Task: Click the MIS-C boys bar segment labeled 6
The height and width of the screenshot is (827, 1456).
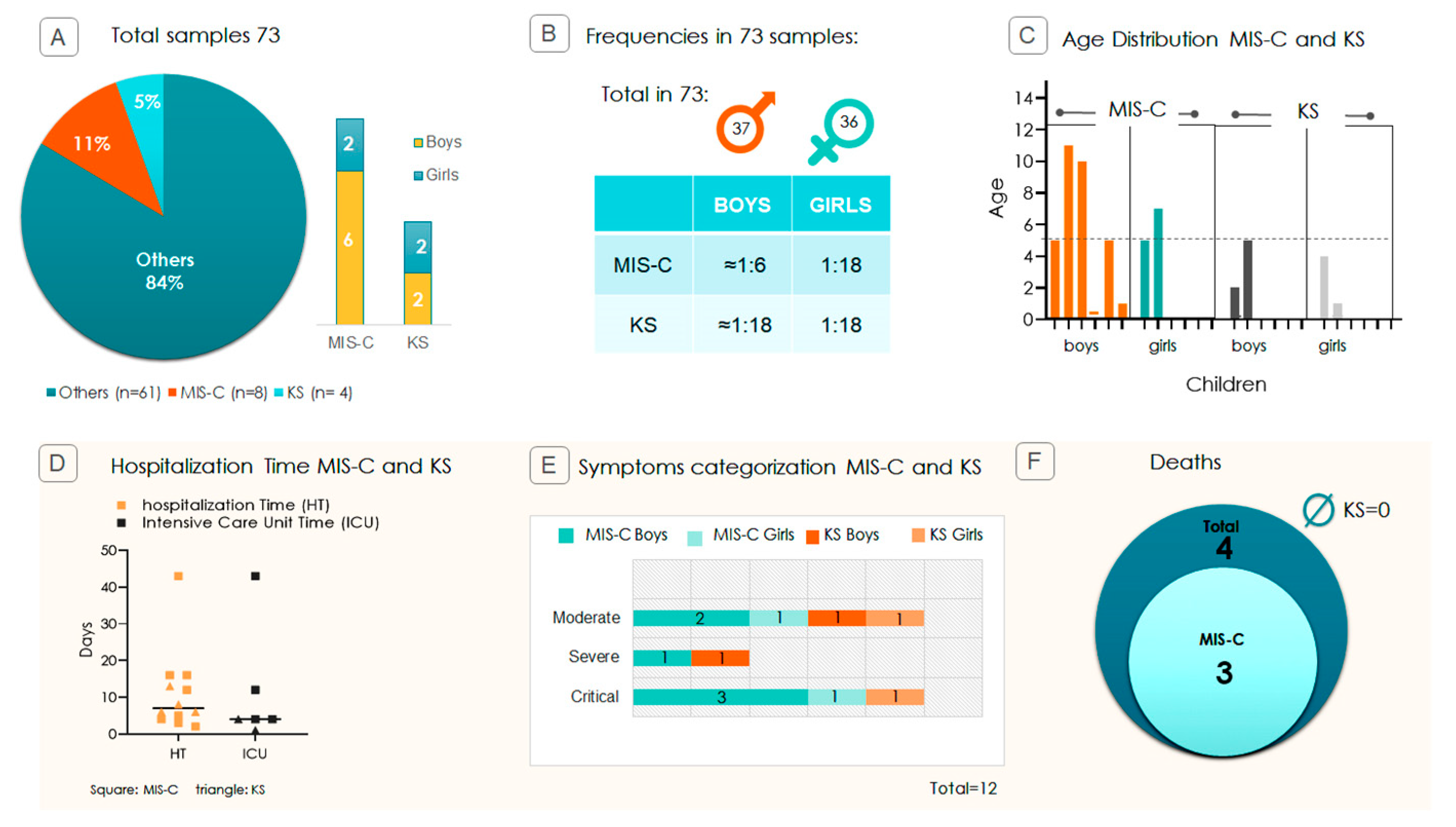Action: click(x=350, y=248)
